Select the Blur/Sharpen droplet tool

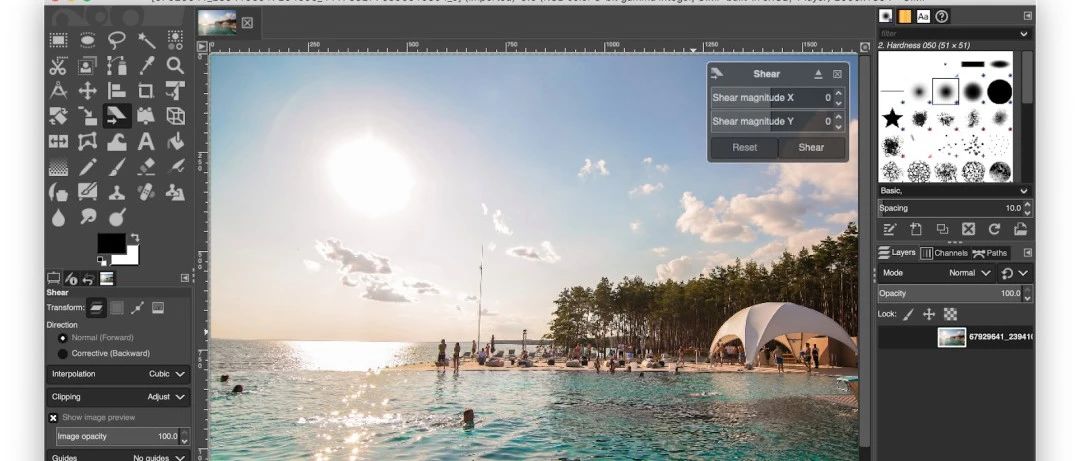coord(58,217)
